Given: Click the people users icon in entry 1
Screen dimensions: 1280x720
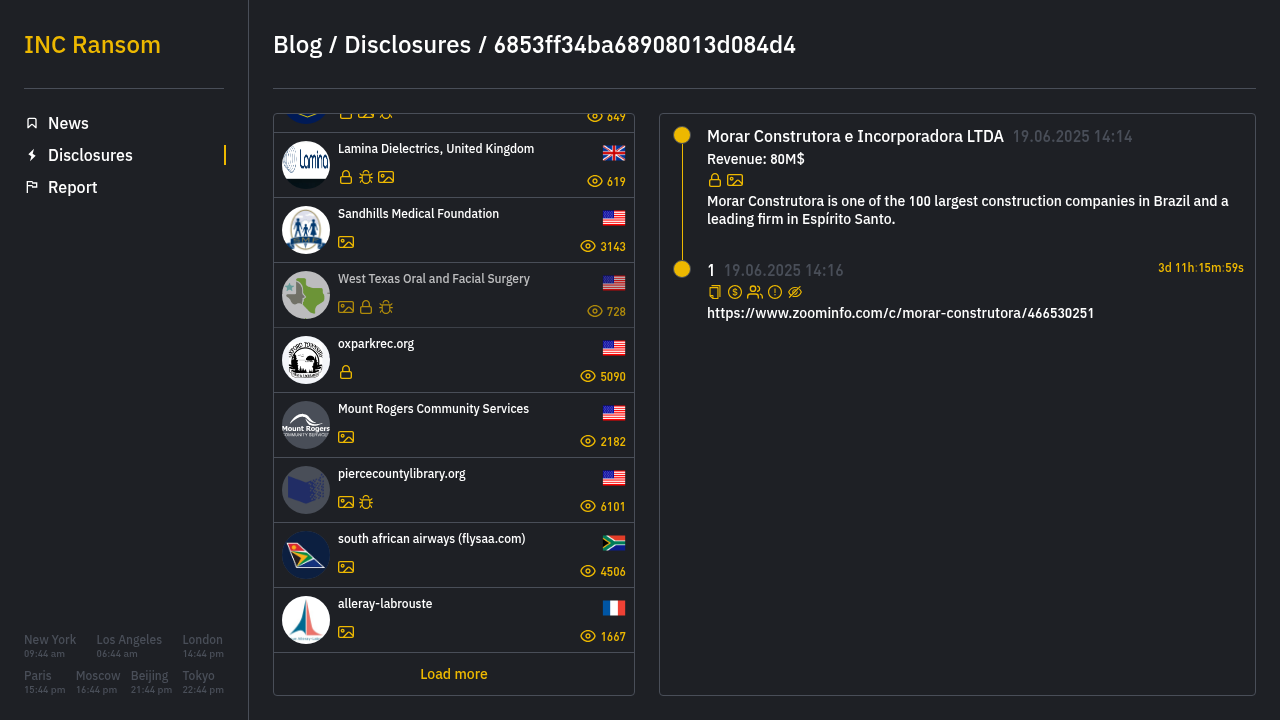Looking at the screenshot, I should [x=755, y=292].
